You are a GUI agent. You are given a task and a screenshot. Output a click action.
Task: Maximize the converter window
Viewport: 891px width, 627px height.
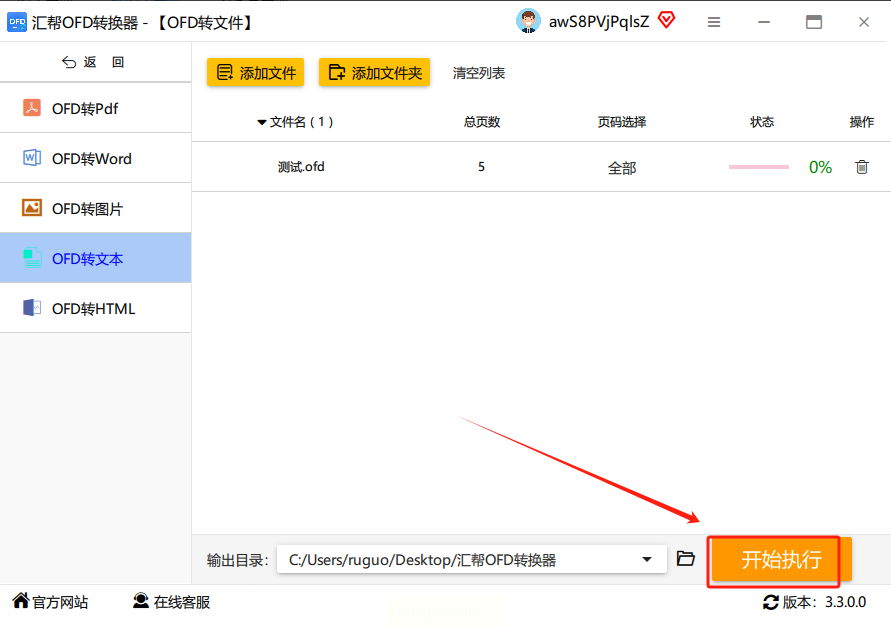pyautogui.click(x=814, y=22)
